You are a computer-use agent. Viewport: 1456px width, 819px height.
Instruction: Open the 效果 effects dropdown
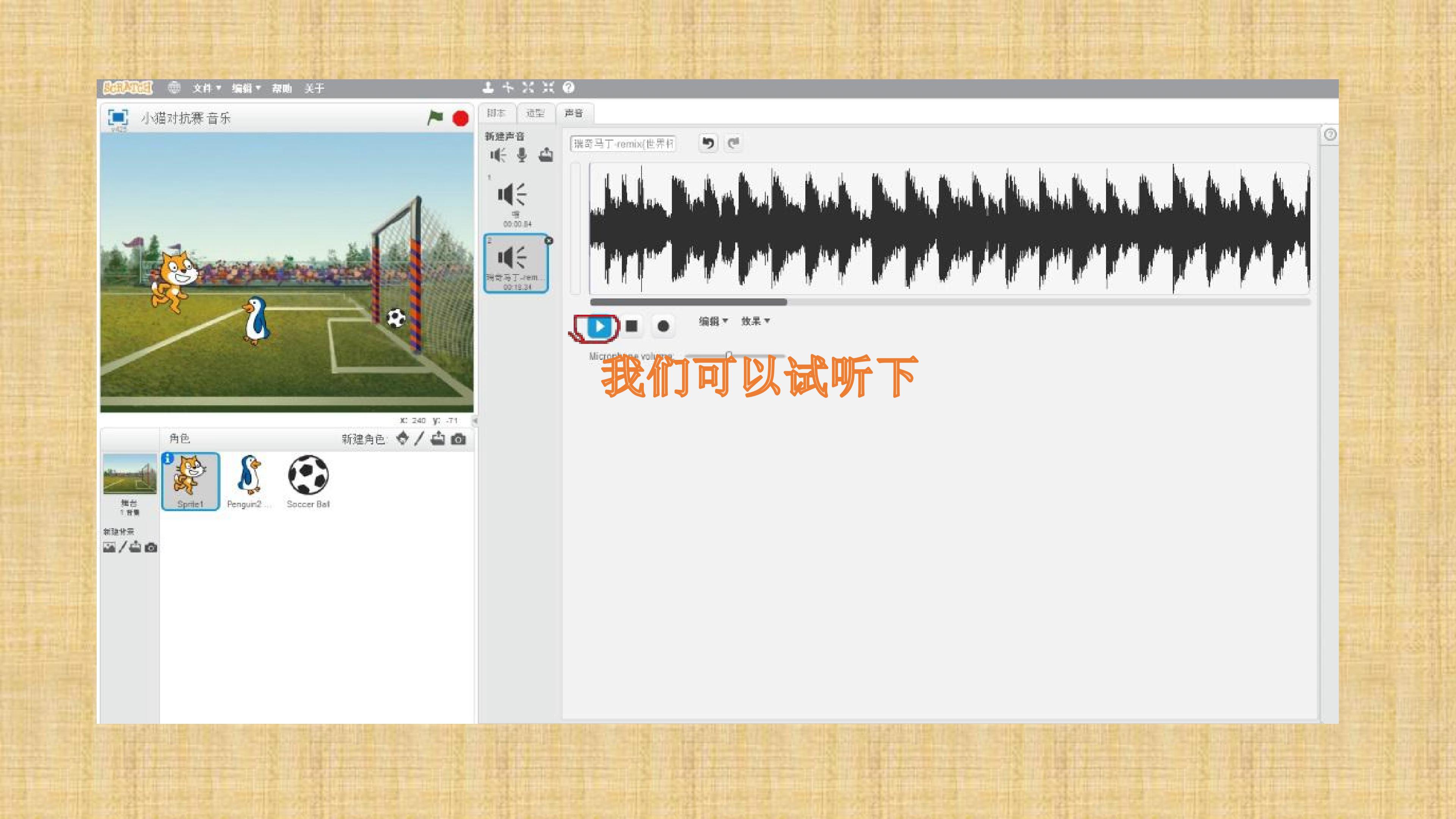[x=755, y=321]
